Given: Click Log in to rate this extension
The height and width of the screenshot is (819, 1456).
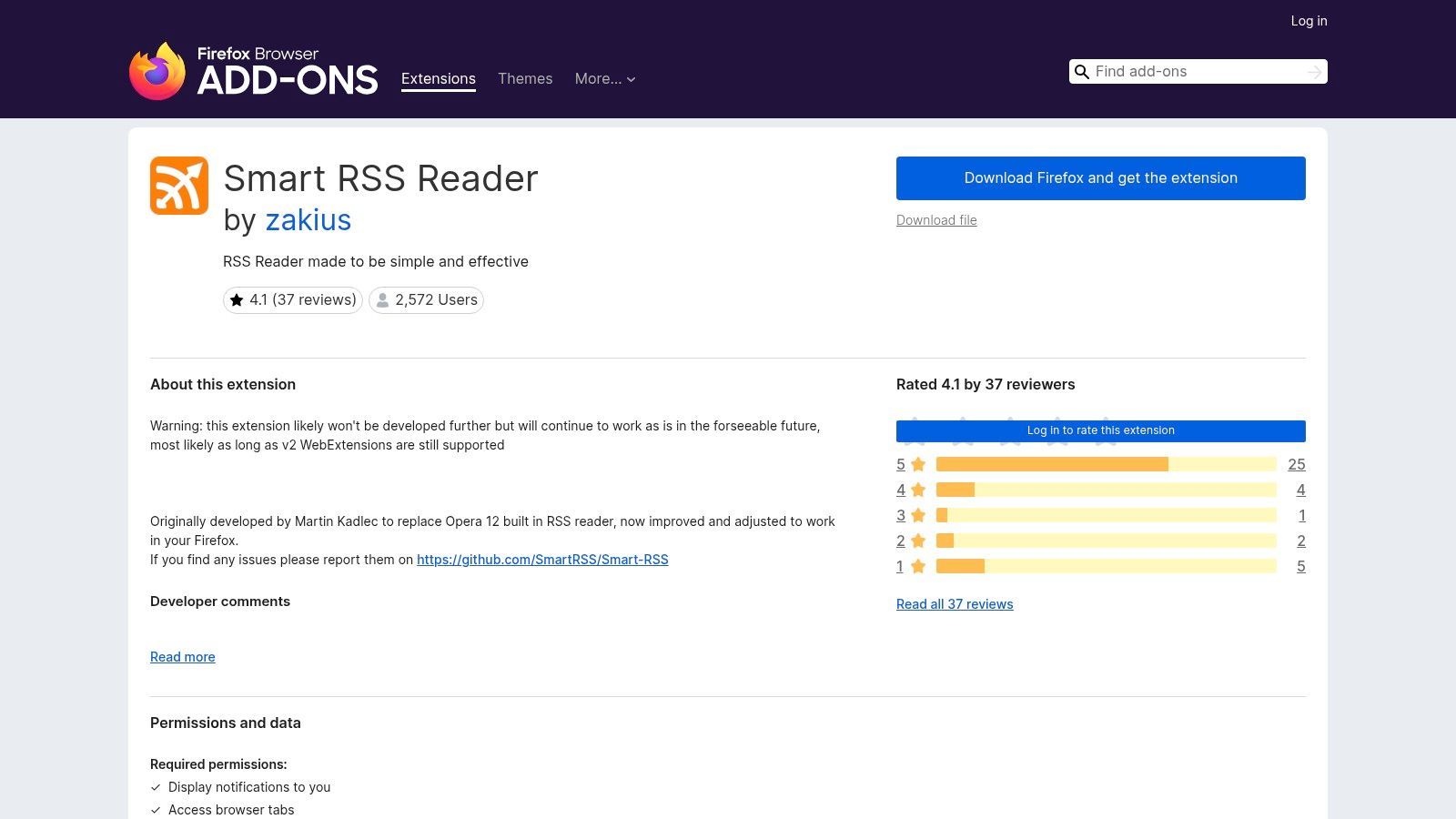Looking at the screenshot, I should pos(1101,430).
